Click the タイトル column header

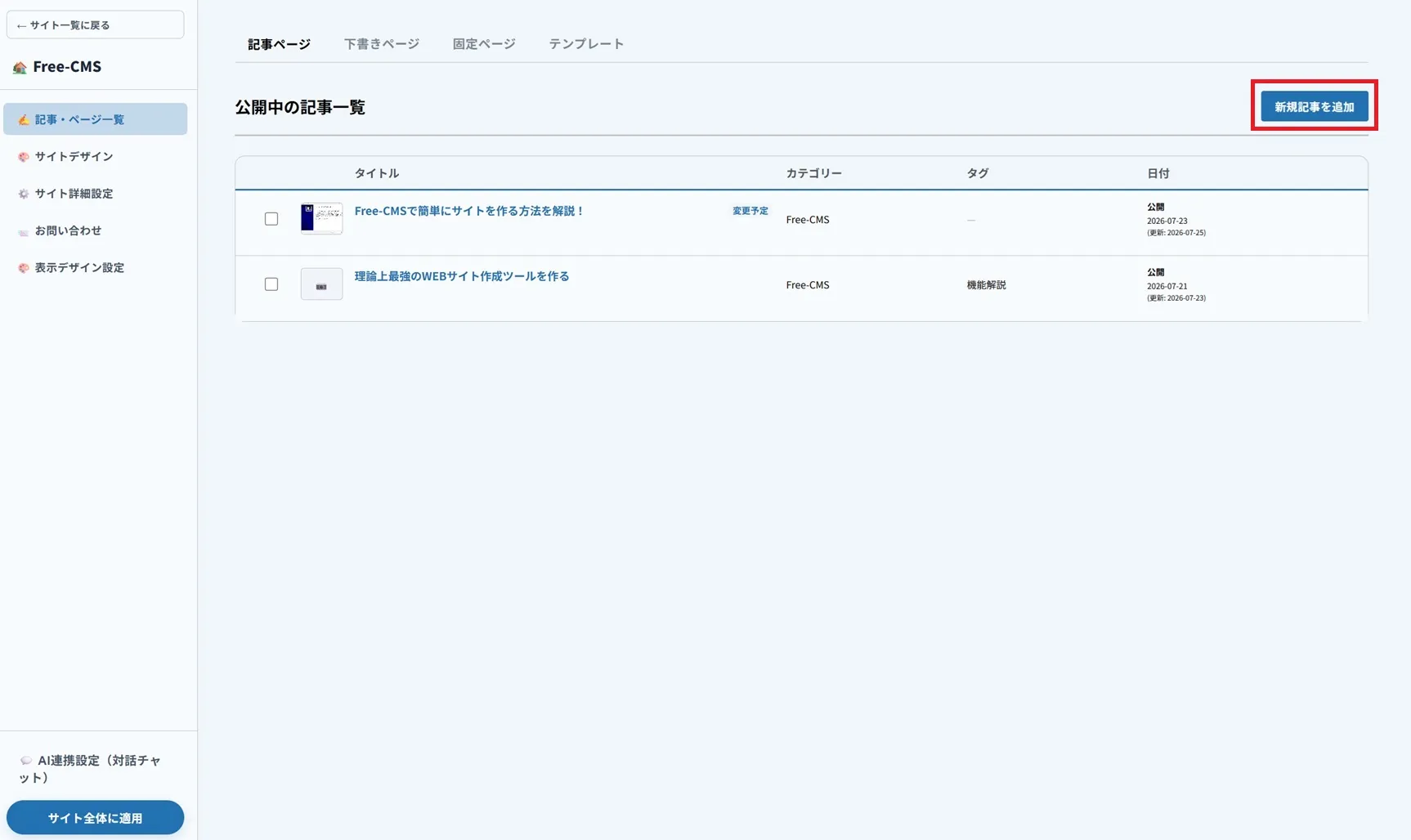click(x=377, y=173)
